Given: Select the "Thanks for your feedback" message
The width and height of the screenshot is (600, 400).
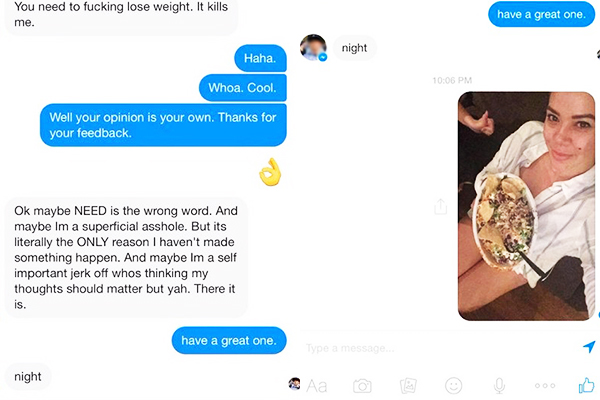Looking at the screenshot, I should click(163, 124).
